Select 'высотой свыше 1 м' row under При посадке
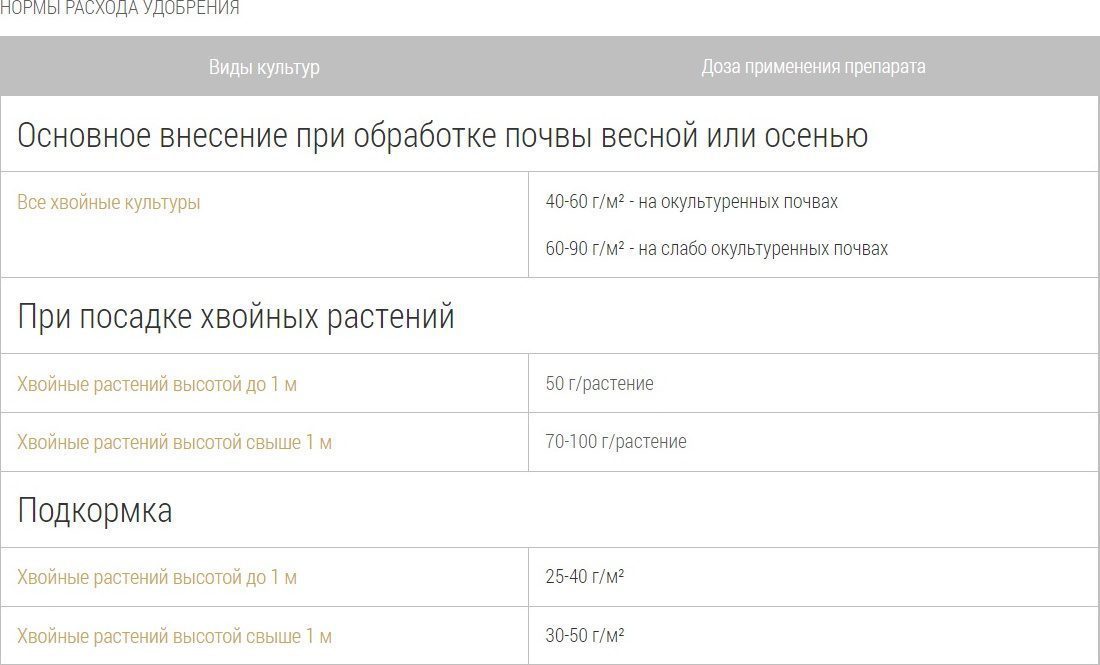This screenshot has height=665, width=1100. pos(174,442)
